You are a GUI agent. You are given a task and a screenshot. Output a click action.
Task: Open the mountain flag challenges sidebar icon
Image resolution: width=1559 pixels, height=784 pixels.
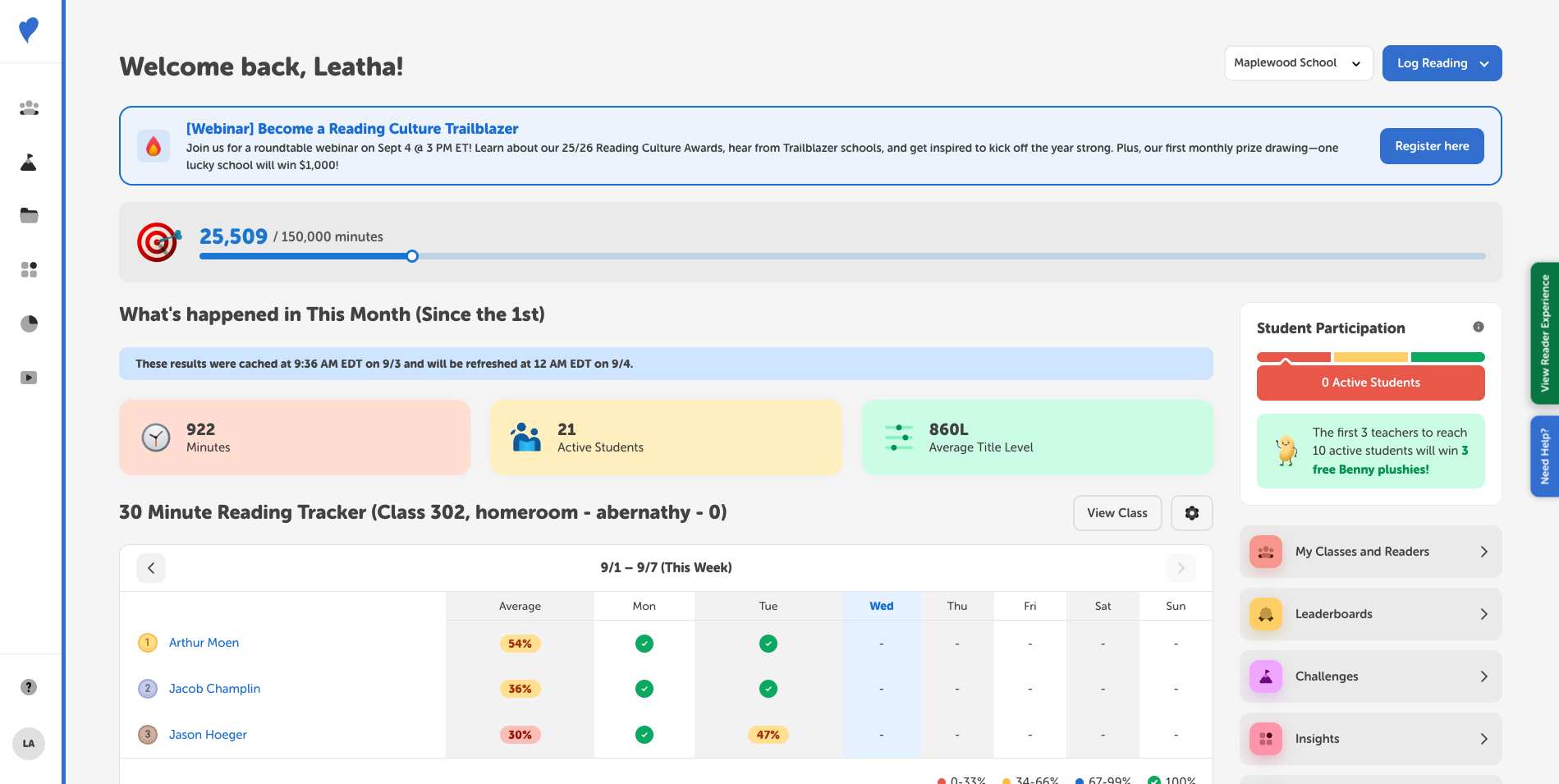point(29,162)
